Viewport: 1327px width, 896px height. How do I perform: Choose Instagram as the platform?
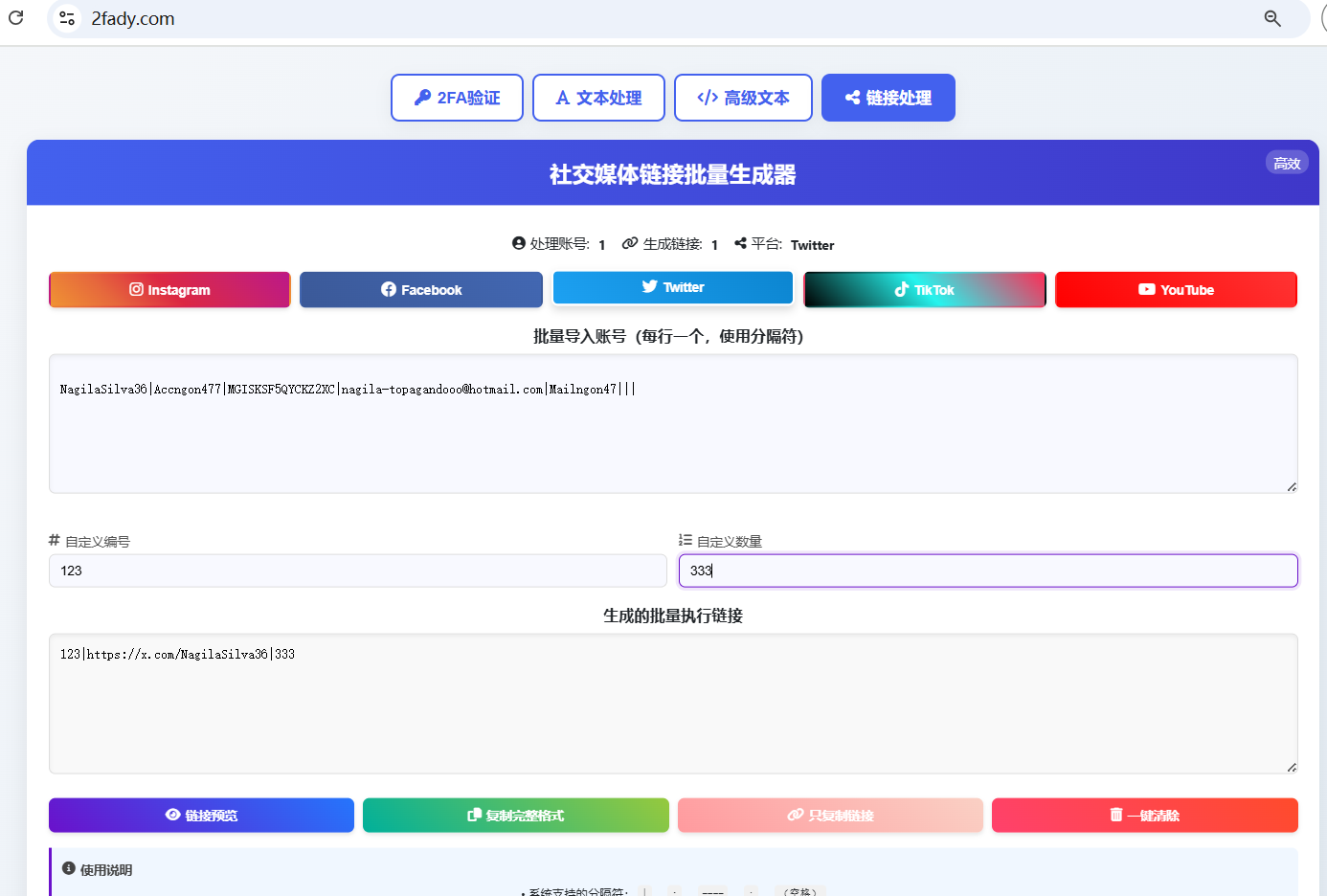169,290
